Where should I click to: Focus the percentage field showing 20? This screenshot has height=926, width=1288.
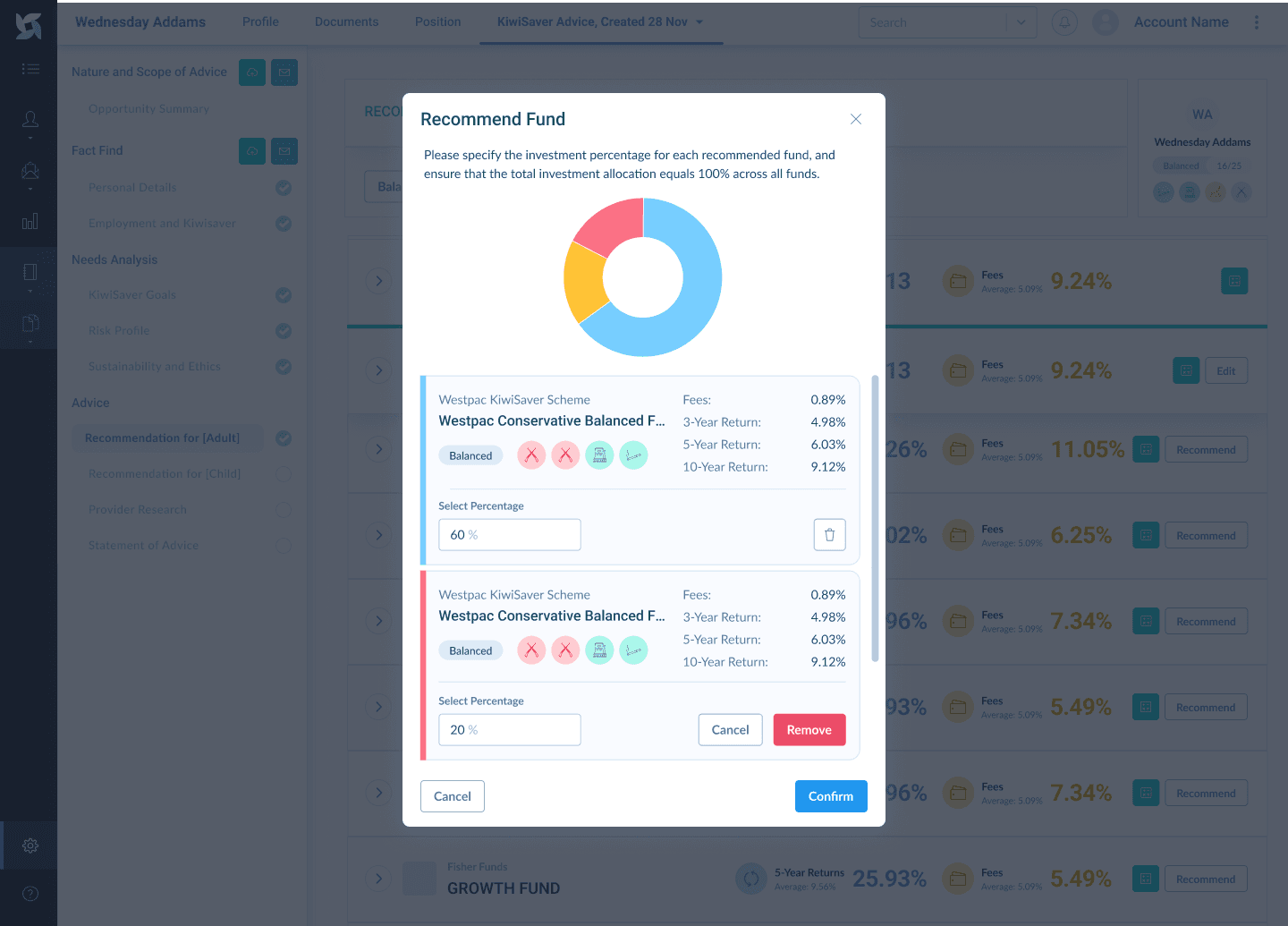coord(510,730)
